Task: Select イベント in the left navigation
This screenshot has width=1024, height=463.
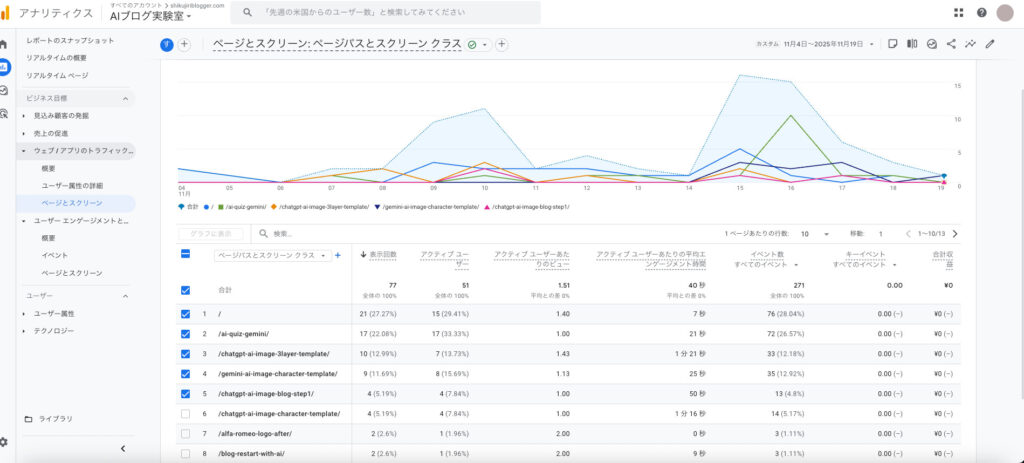Action: pos(55,255)
